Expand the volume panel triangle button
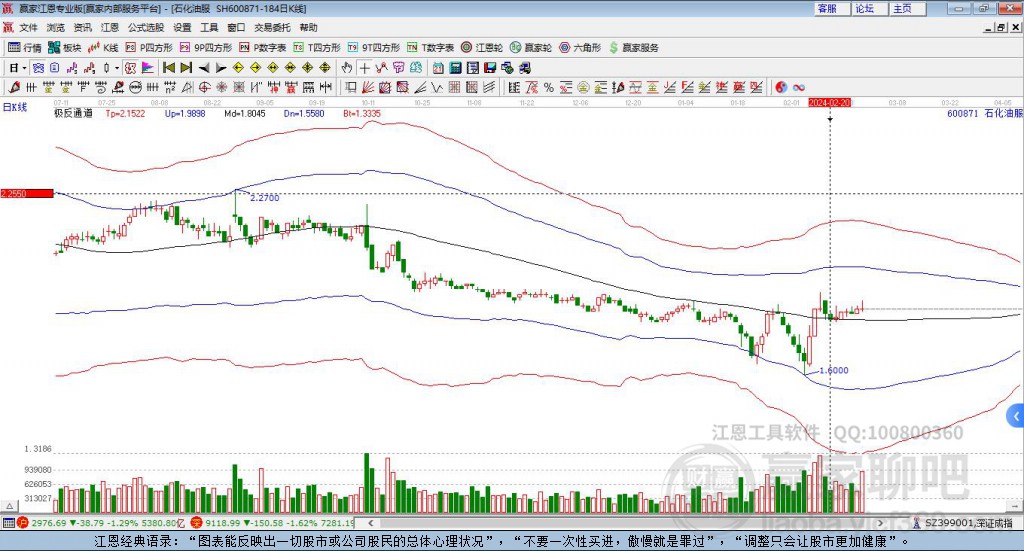Viewport: 1024px width, 551px height. point(9,506)
